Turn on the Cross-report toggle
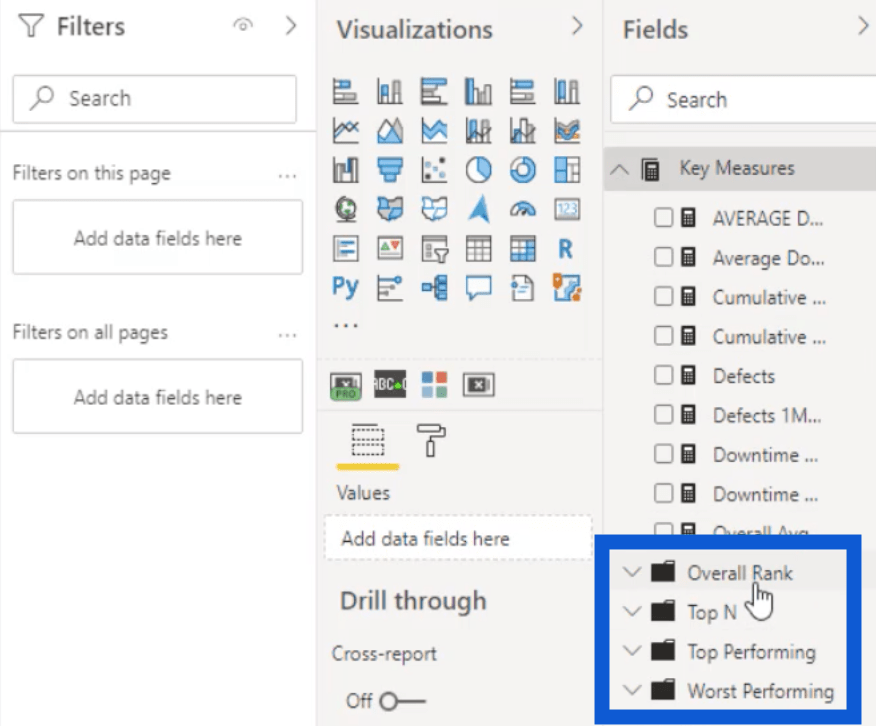Image resolution: width=876 pixels, height=726 pixels. (402, 700)
